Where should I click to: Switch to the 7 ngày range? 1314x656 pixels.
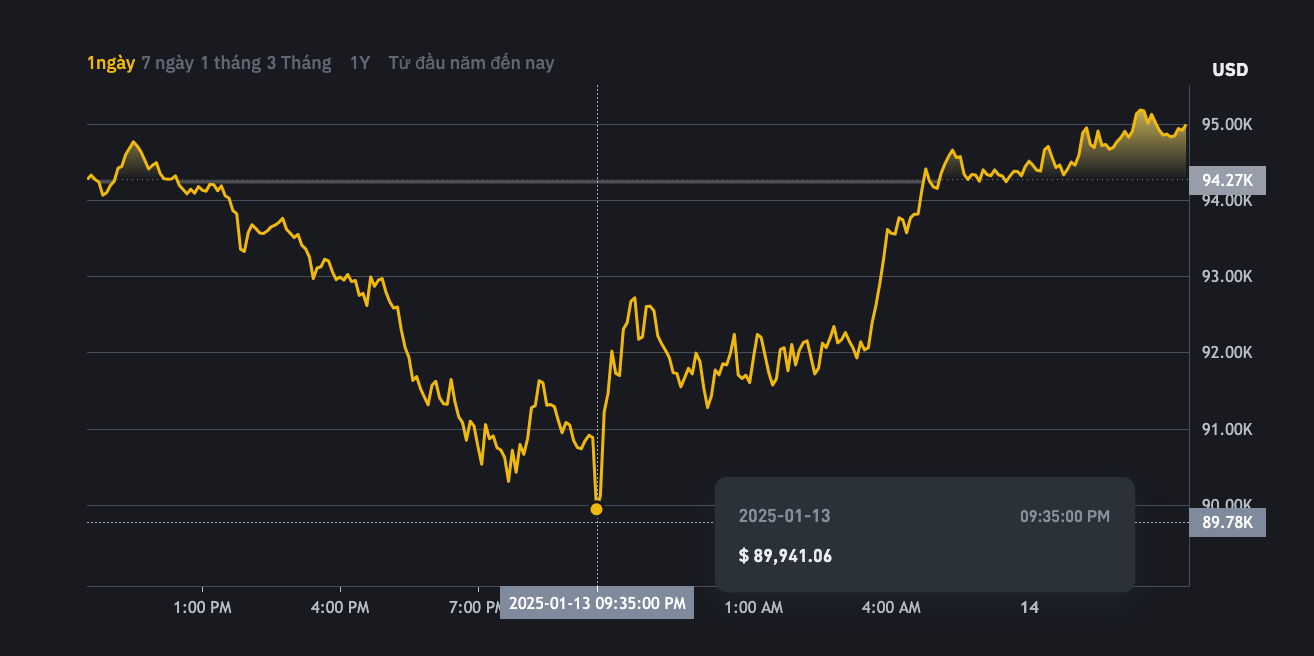pos(167,63)
